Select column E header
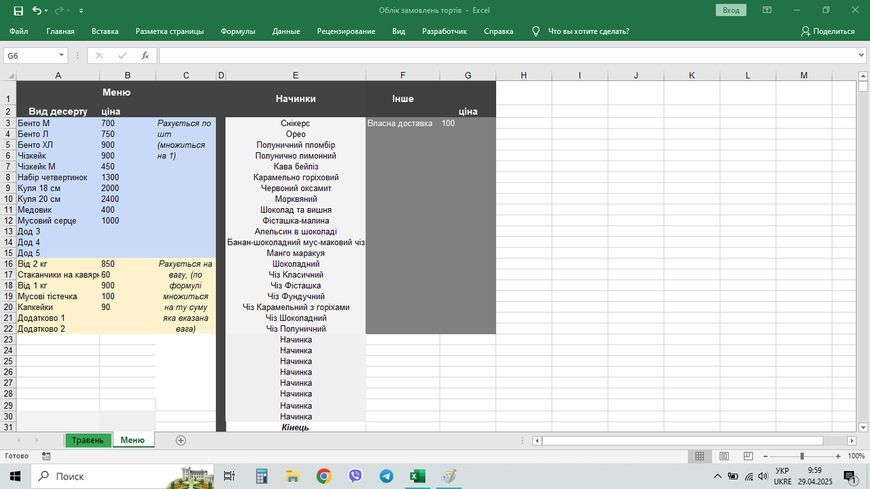The height and width of the screenshot is (489, 870). click(295, 75)
